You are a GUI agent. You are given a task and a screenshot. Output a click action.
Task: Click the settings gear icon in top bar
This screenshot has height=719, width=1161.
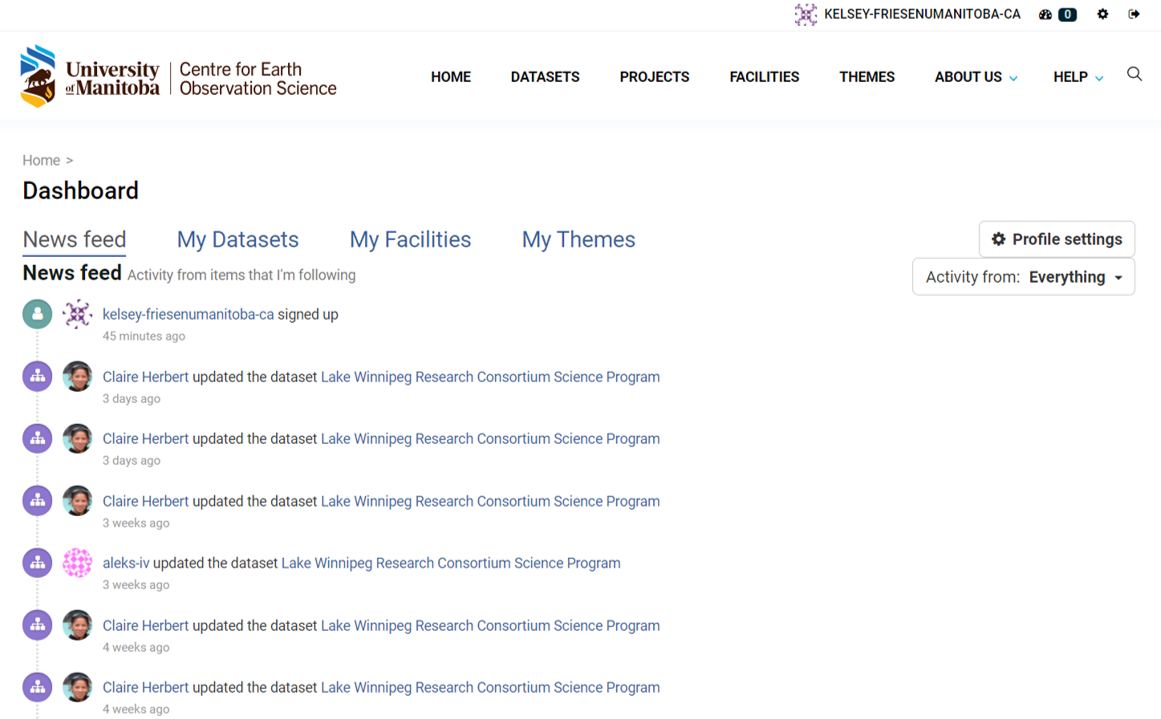point(1102,15)
